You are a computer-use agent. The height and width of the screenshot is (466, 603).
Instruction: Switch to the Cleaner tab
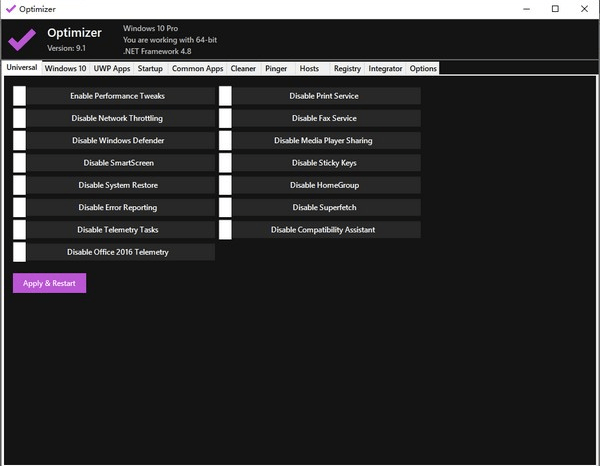click(x=243, y=68)
